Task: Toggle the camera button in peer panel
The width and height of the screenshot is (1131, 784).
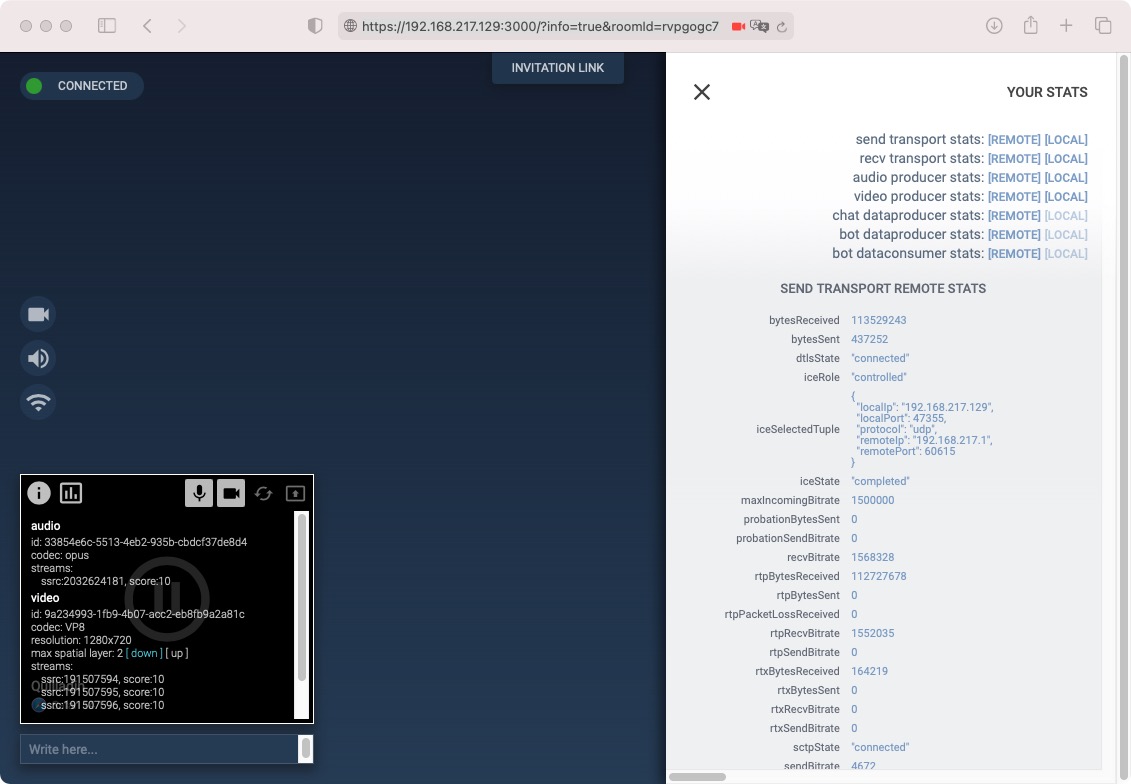Action: (232, 493)
